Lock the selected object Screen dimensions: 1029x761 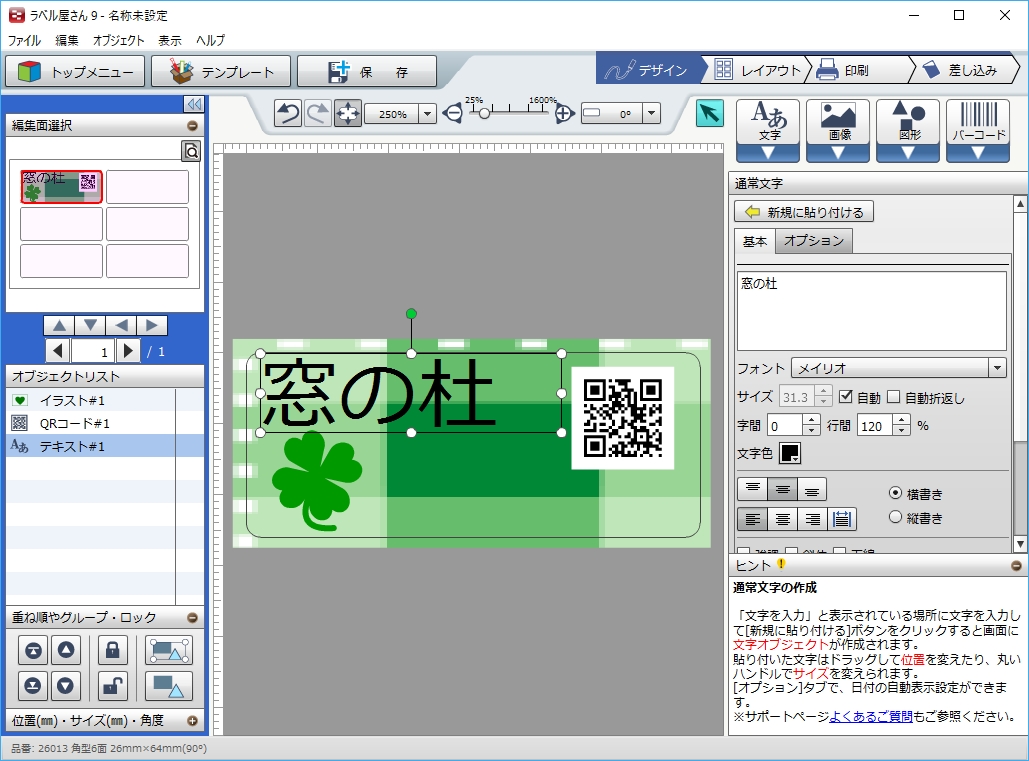pyautogui.click(x=113, y=650)
